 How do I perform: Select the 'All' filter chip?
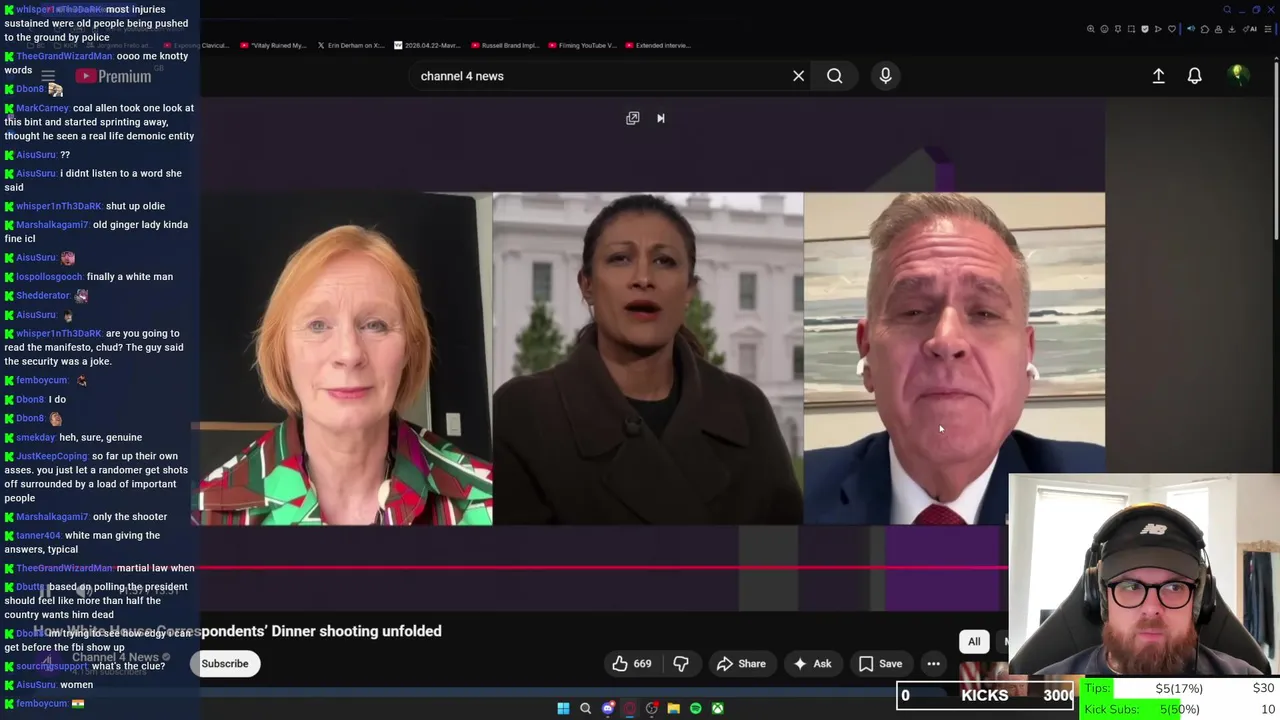(974, 642)
